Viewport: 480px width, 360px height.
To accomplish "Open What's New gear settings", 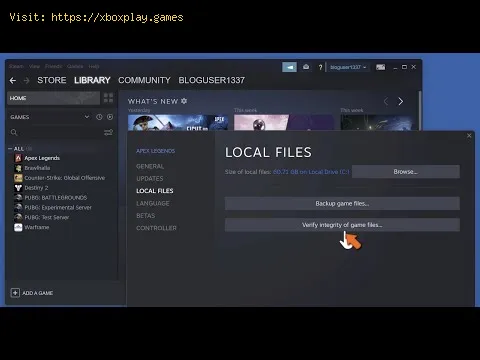I will point(184,101).
